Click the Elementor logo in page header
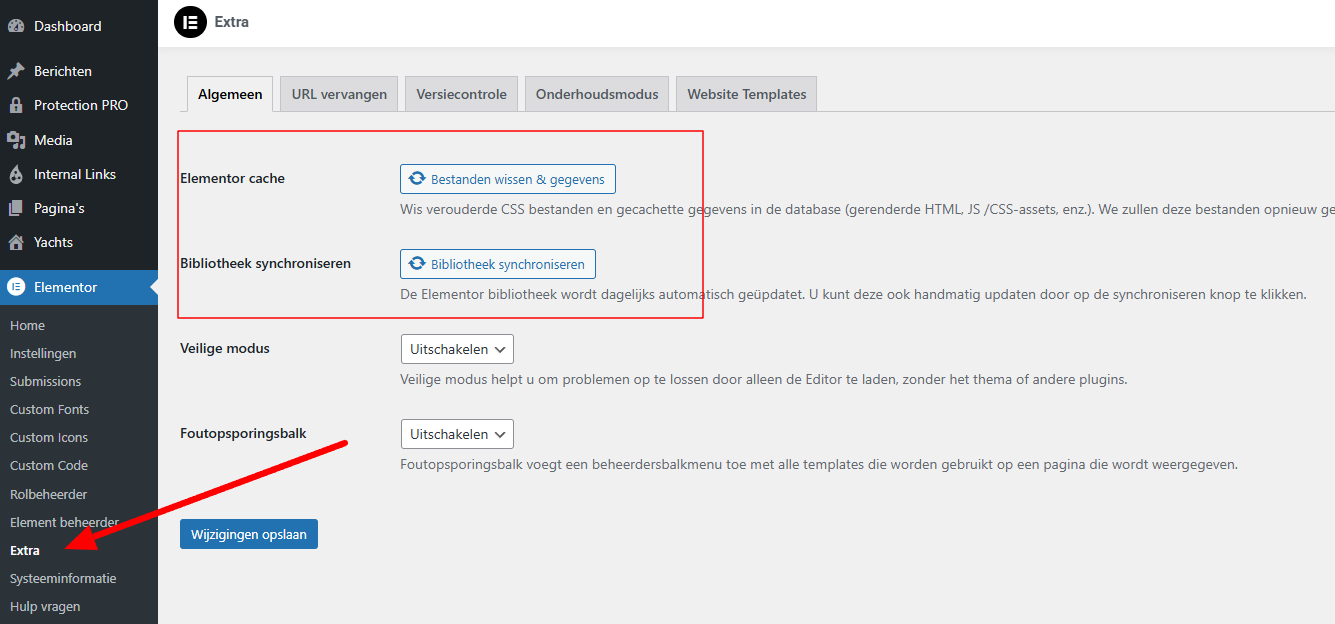This screenshot has height=624, width=1335. point(190,22)
